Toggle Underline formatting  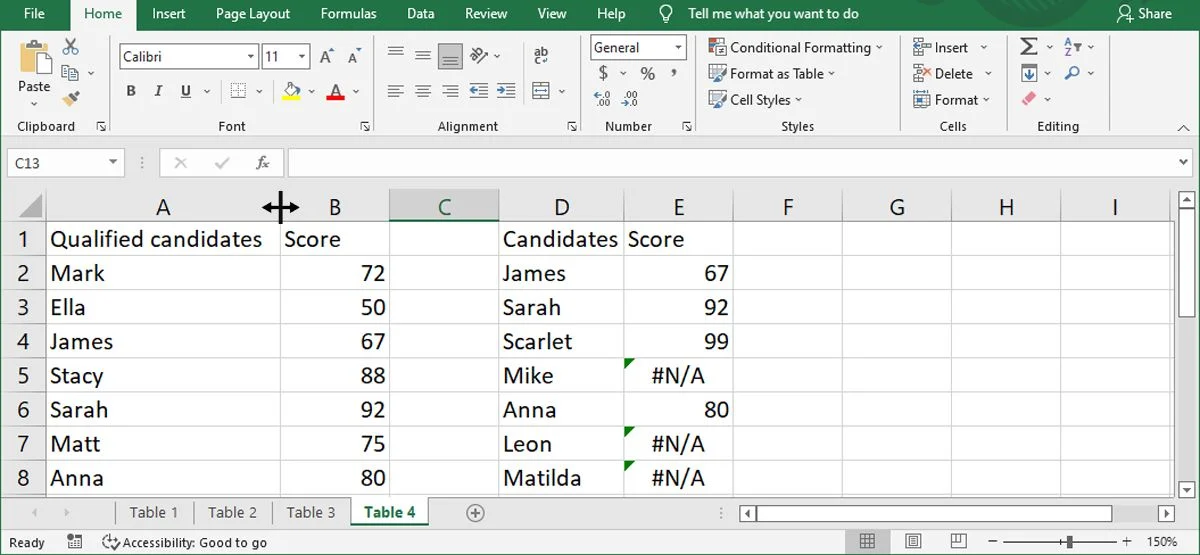[x=186, y=91]
